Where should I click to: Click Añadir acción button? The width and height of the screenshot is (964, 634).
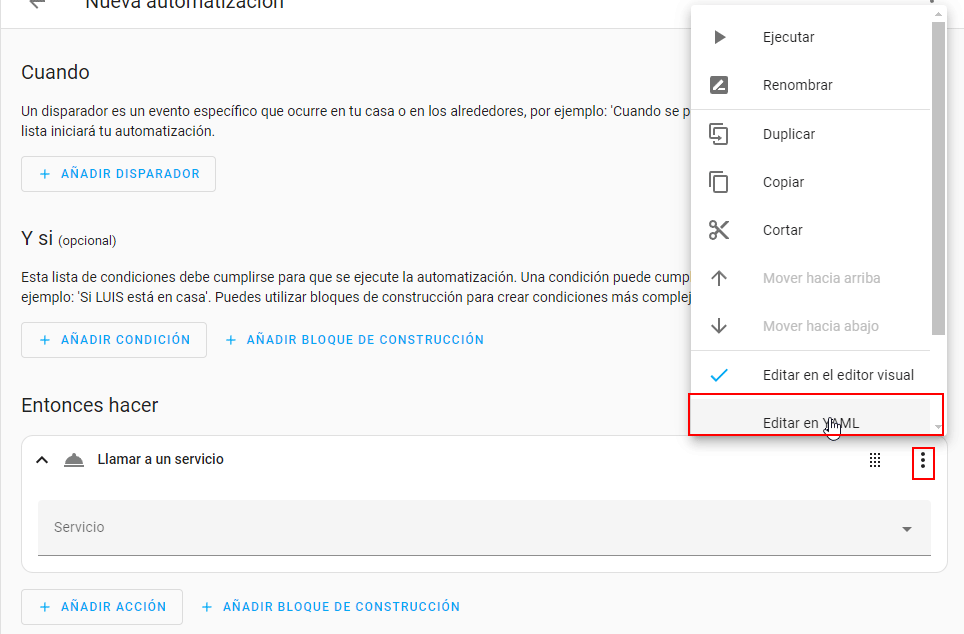(x=102, y=607)
